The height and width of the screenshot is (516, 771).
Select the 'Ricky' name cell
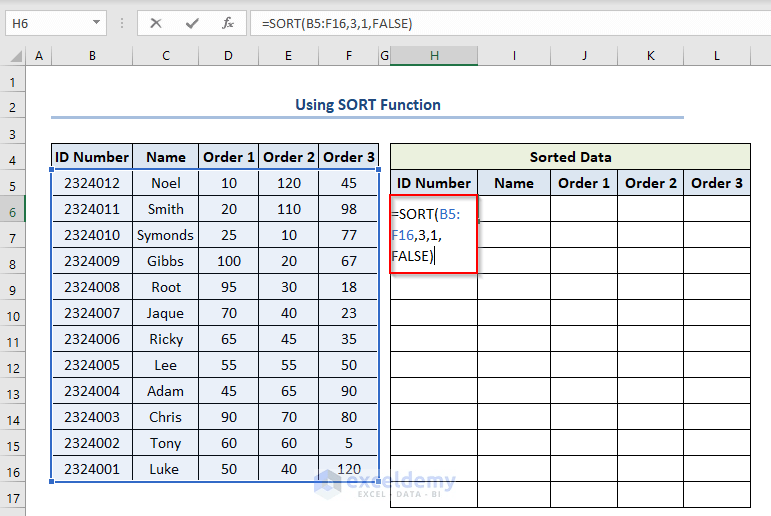[166, 339]
